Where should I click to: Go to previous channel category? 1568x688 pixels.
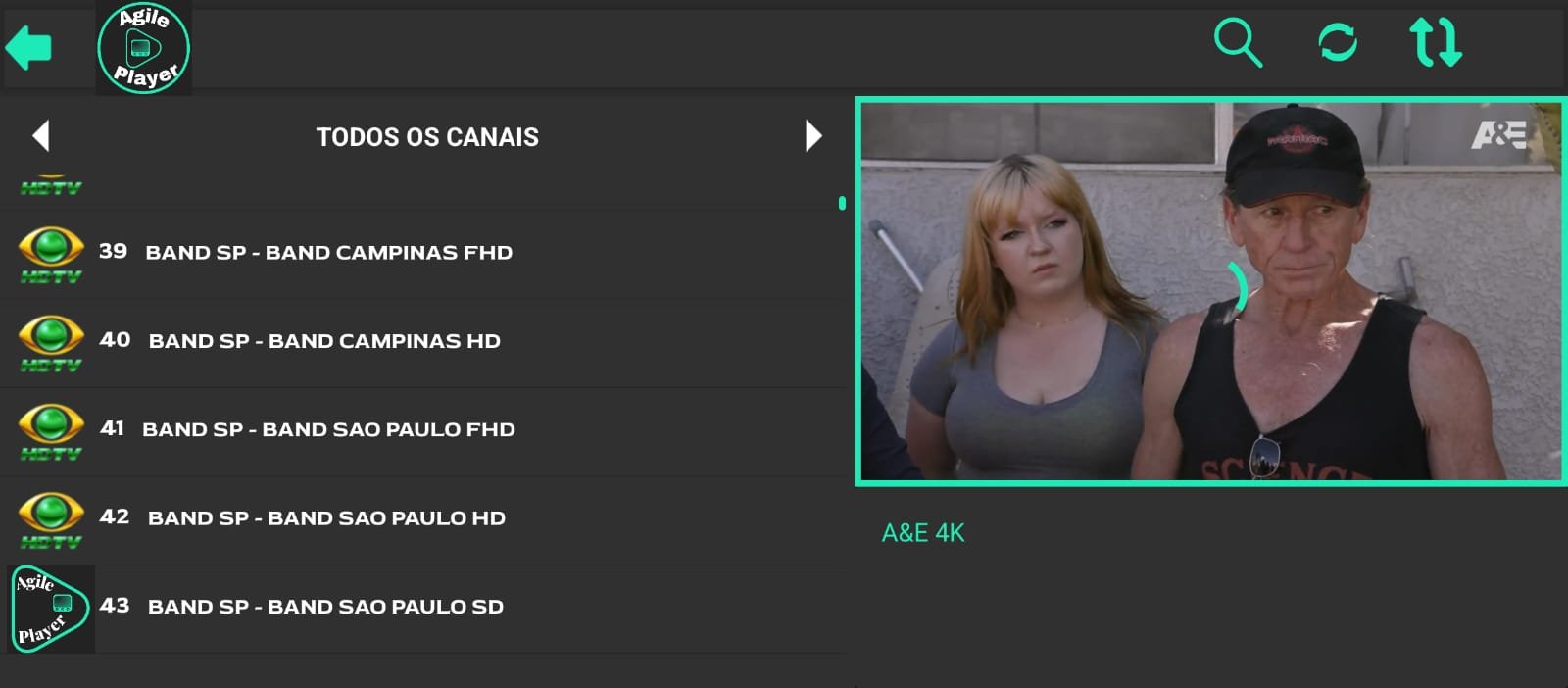point(41,136)
